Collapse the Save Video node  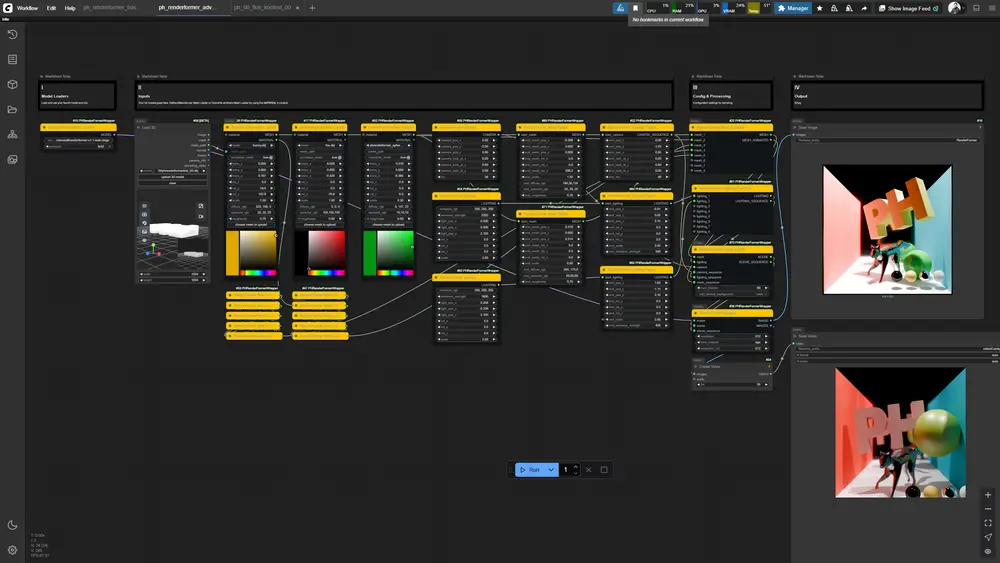click(x=795, y=336)
